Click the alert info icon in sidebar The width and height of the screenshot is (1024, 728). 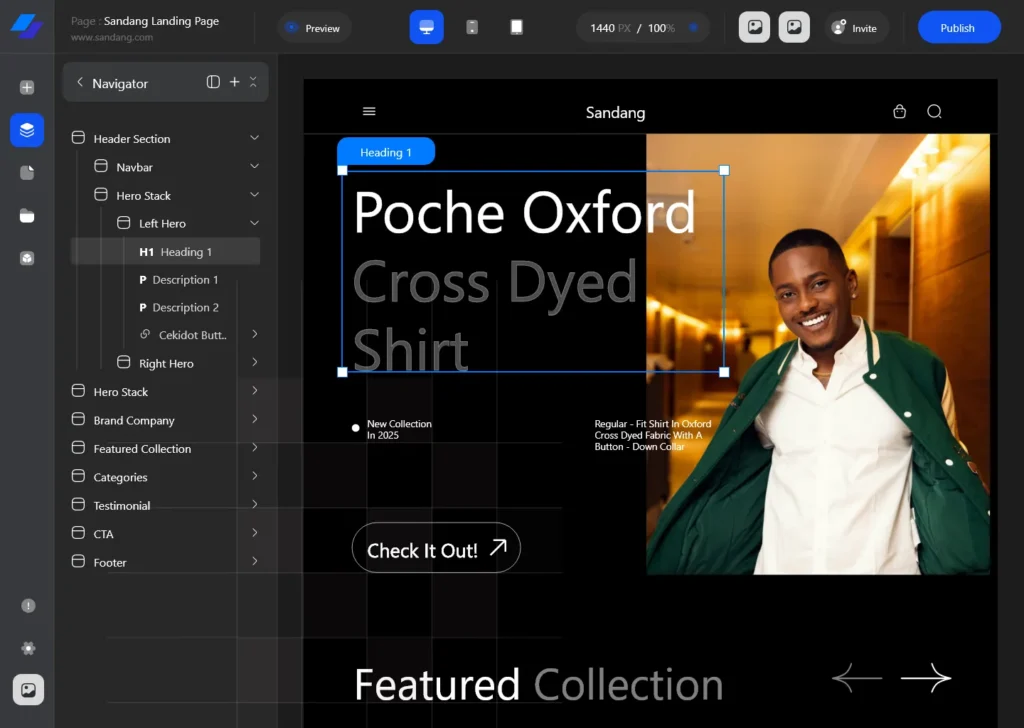pyautogui.click(x=28, y=606)
